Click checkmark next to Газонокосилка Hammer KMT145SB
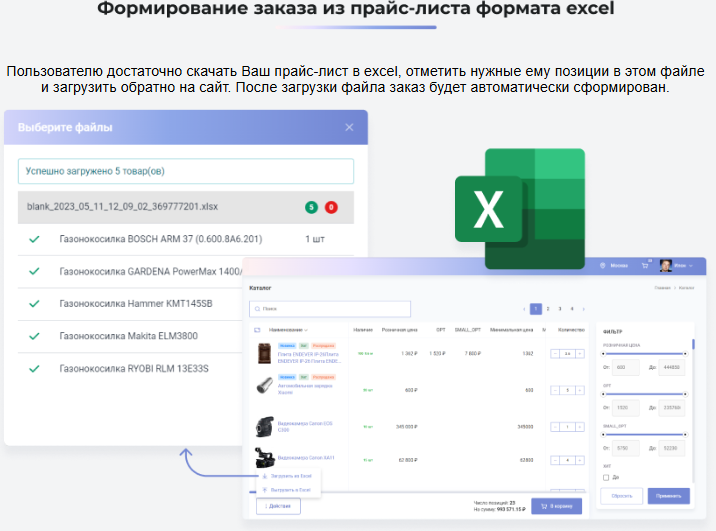The image size is (716, 531). pos(34,304)
